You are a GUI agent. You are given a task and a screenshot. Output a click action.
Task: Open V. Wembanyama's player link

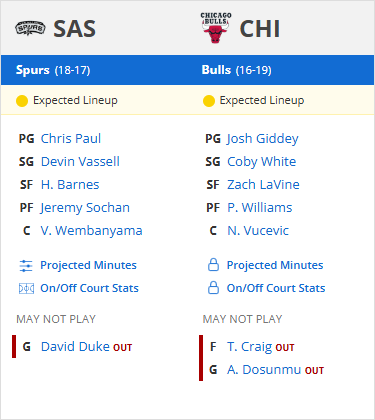pyautogui.click(x=91, y=231)
